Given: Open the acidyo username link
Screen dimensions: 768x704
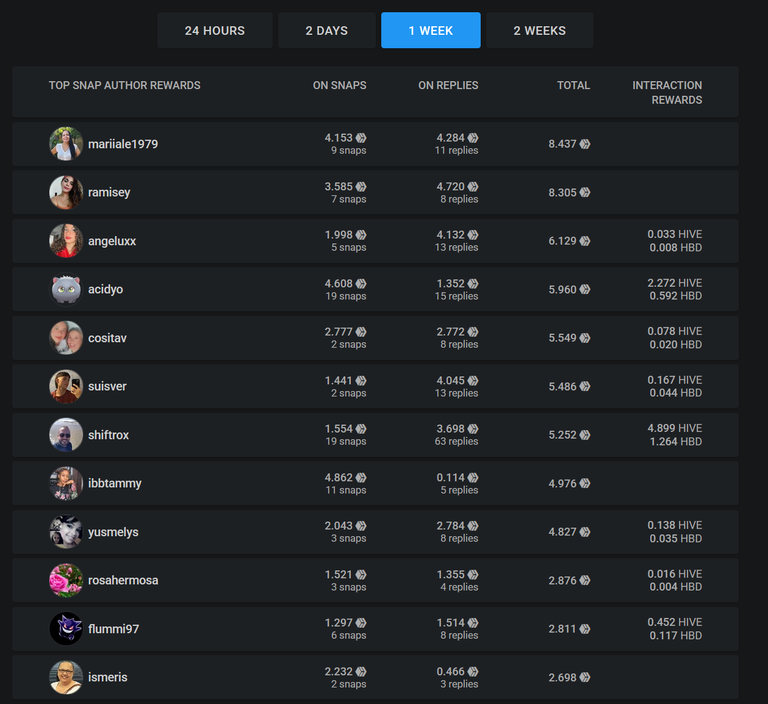Looking at the screenshot, I should (x=105, y=290).
